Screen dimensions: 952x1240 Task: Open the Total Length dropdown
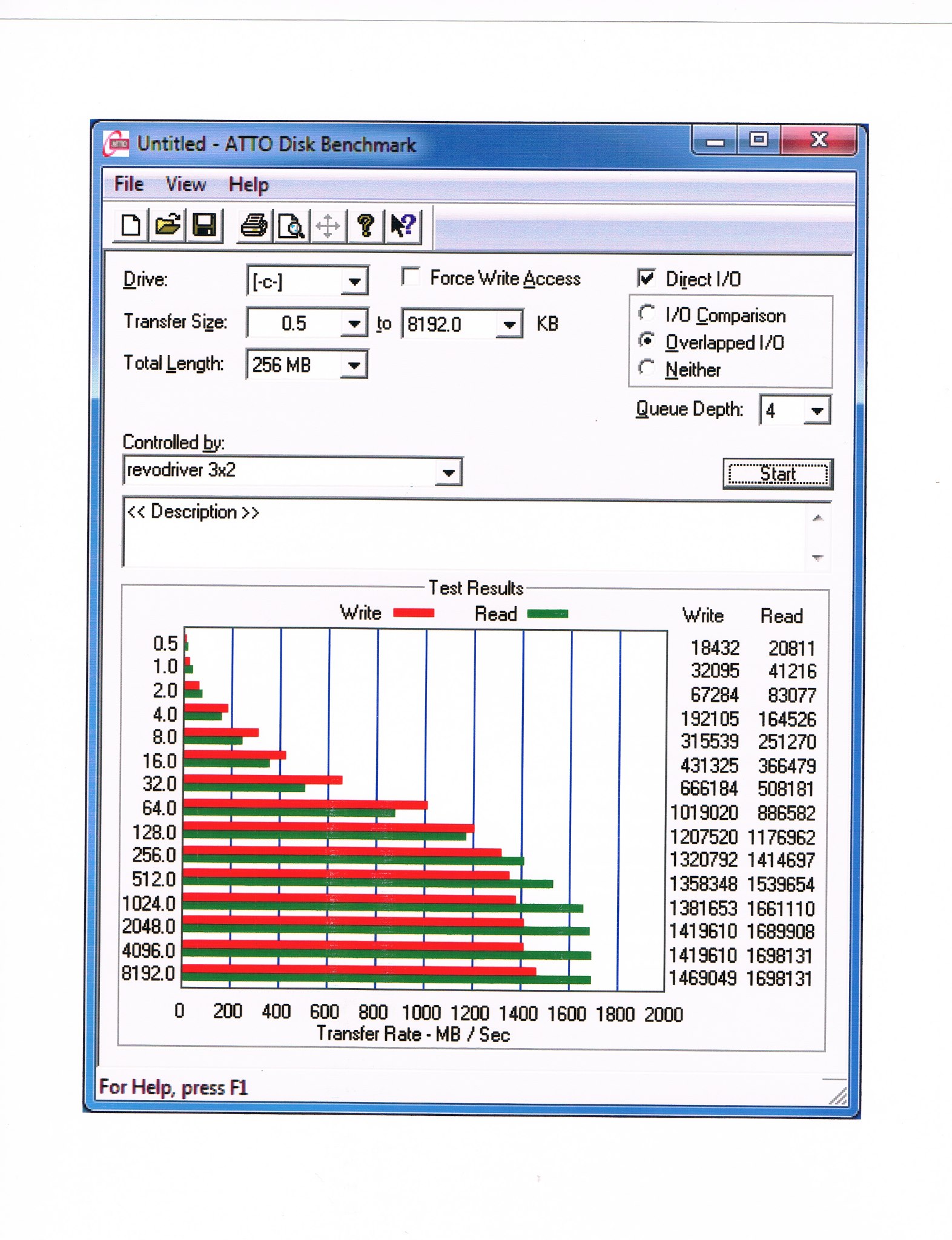tap(354, 365)
